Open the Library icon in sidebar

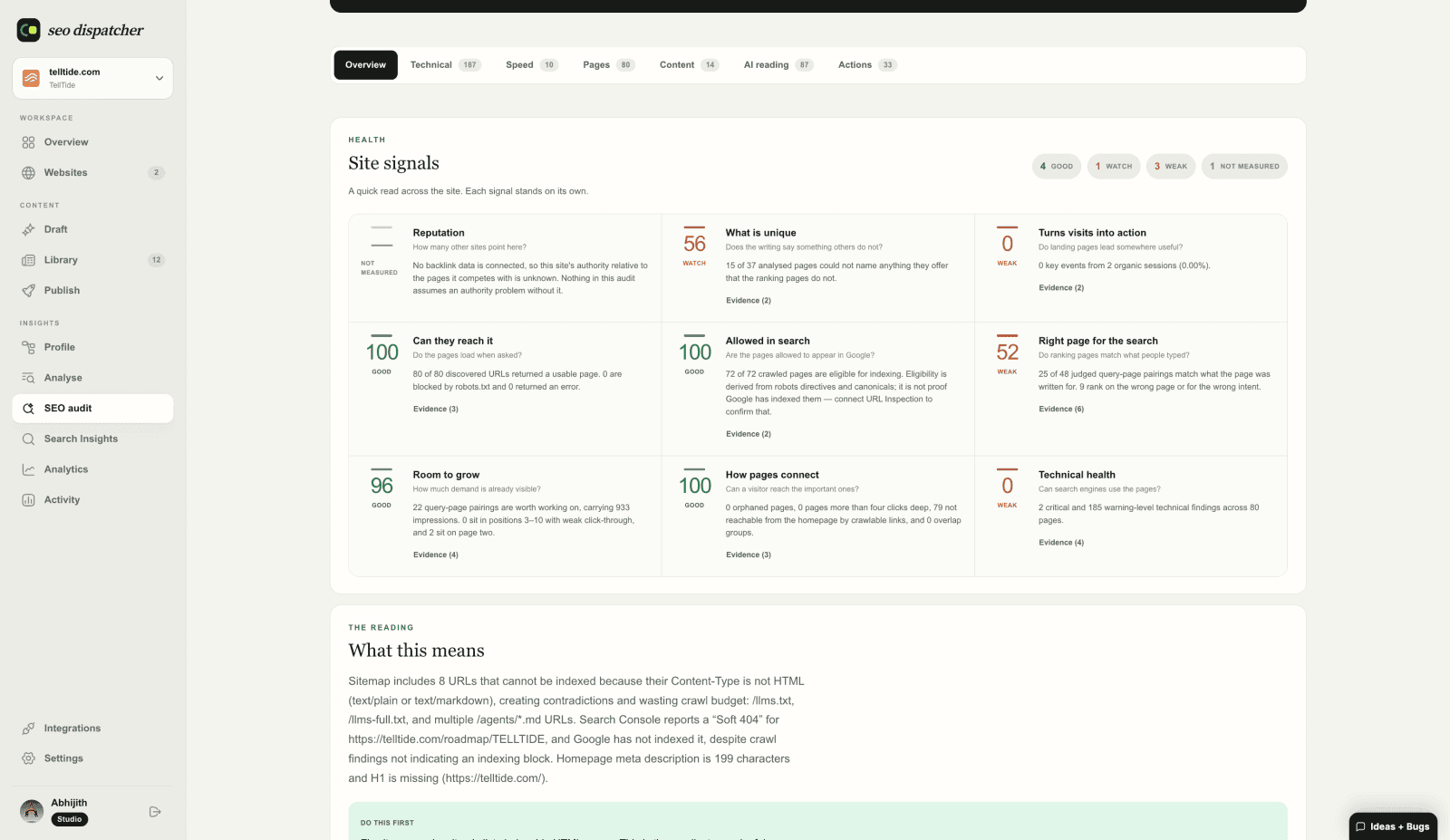pyautogui.click(x=28, y=260)
